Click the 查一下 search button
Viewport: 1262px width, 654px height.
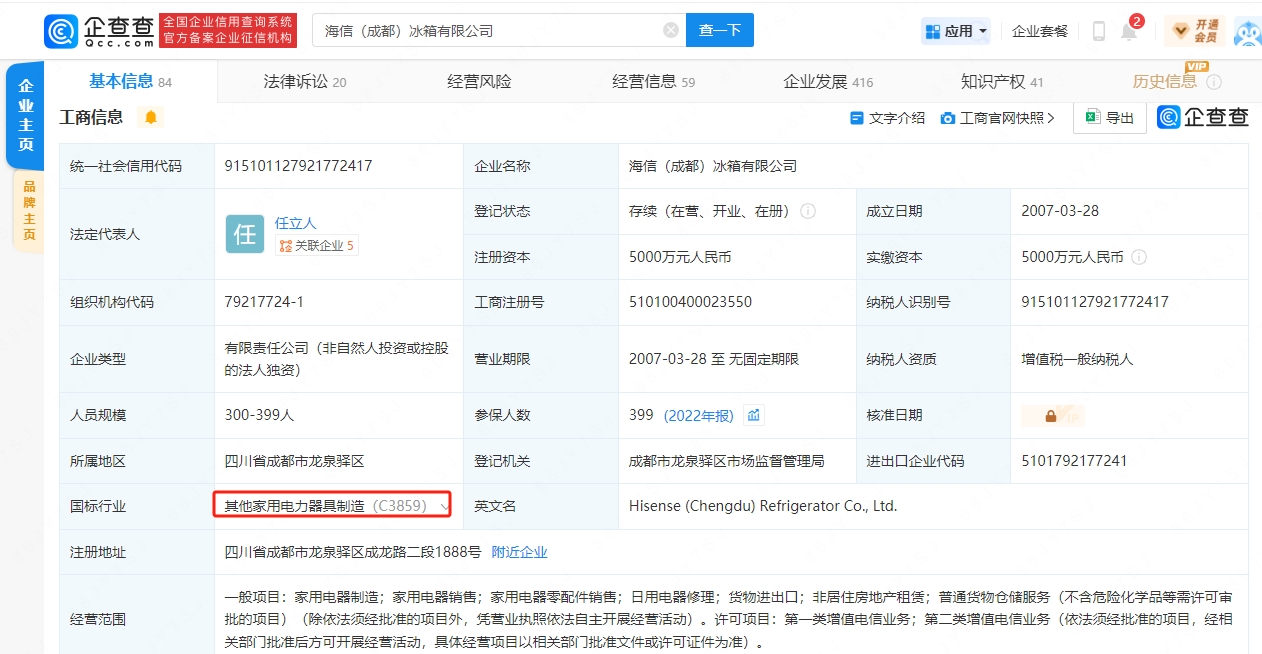720,30
